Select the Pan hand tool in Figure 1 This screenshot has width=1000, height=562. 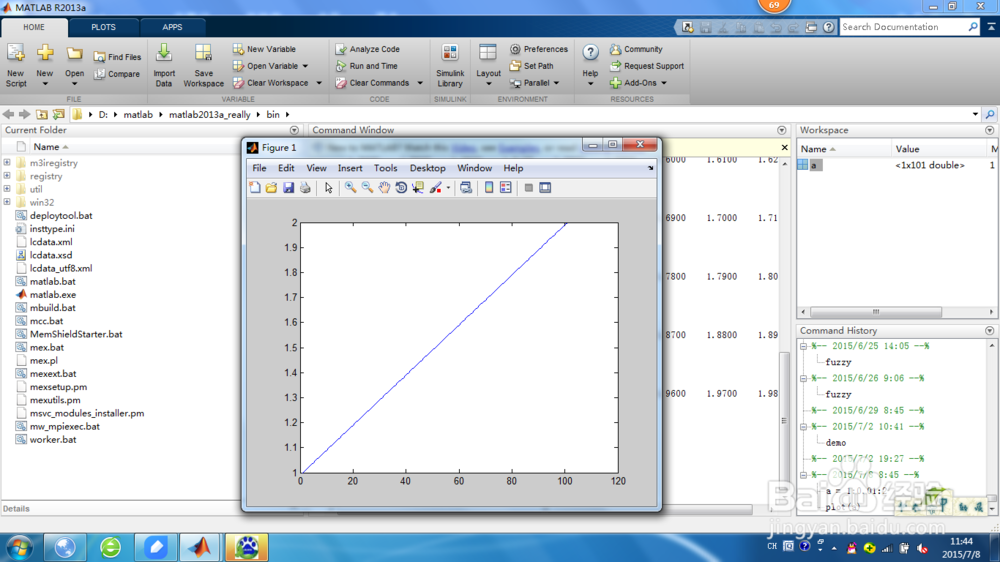[x=384, y=188]
